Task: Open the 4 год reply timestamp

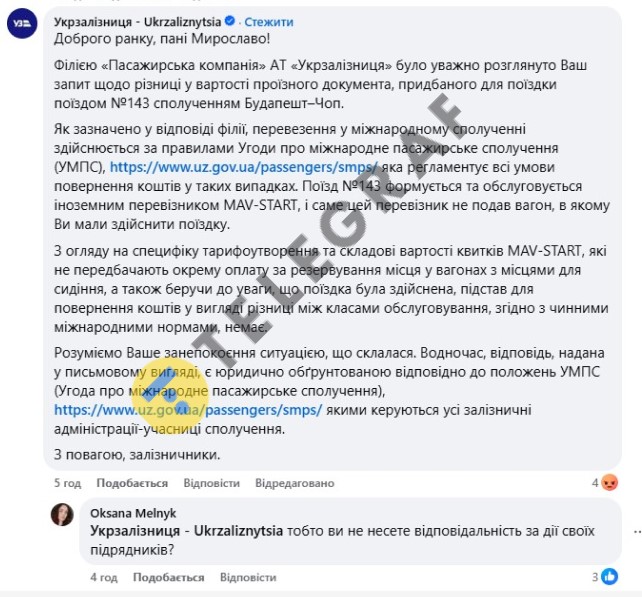Action: pyautogui.click(x=104, y=577)
